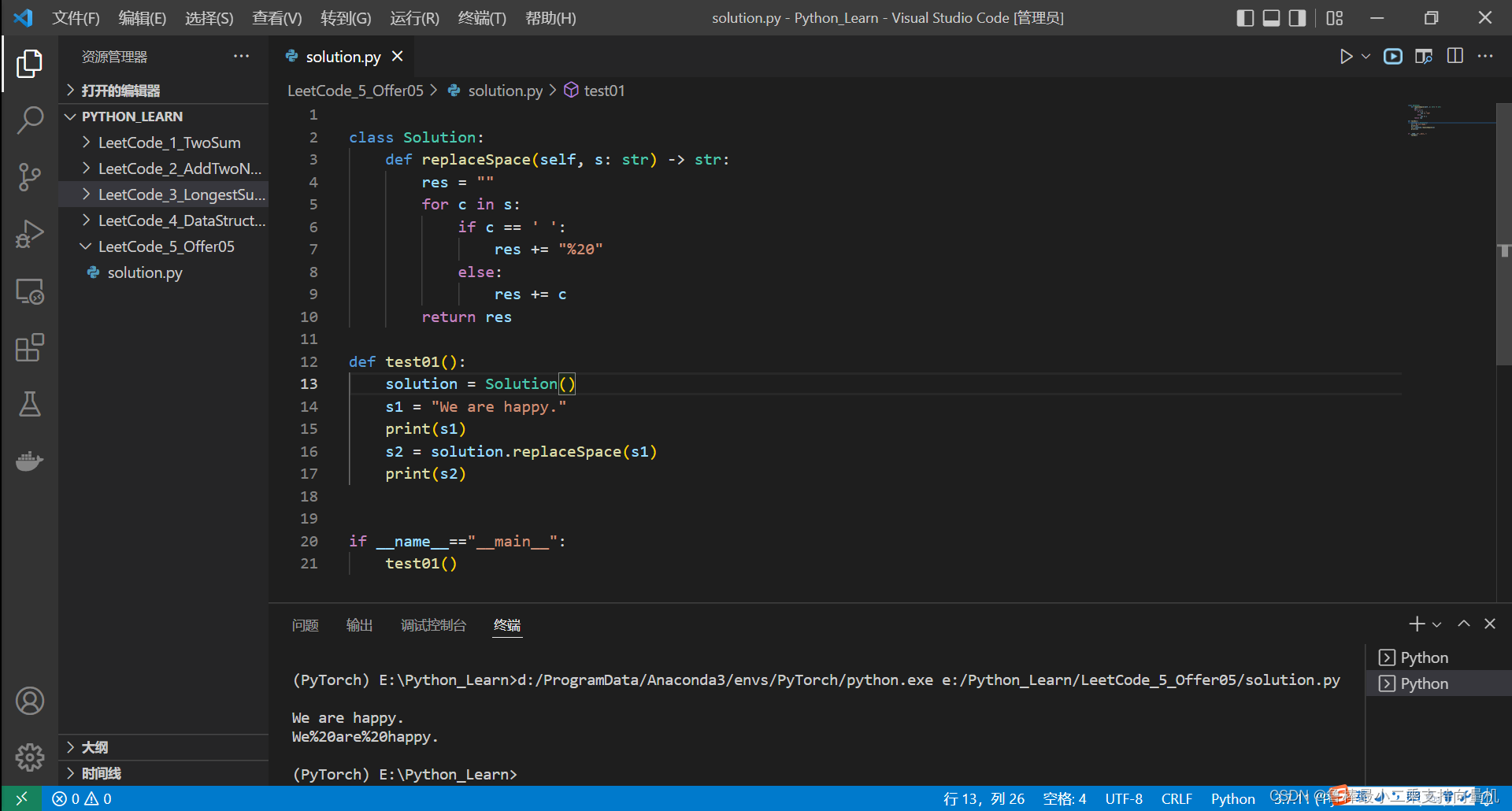Open the 编辑(E) menu
The width and height of the screenshot is (1512, 811).
coord(143,18)
